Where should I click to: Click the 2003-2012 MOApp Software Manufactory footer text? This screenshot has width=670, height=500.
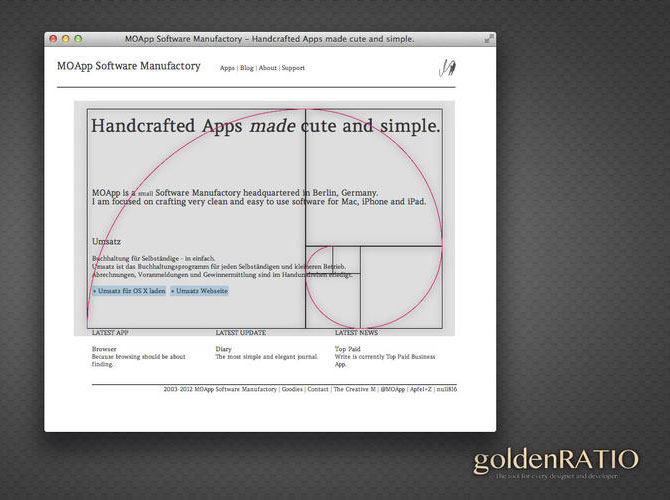[x=220, y=389]
